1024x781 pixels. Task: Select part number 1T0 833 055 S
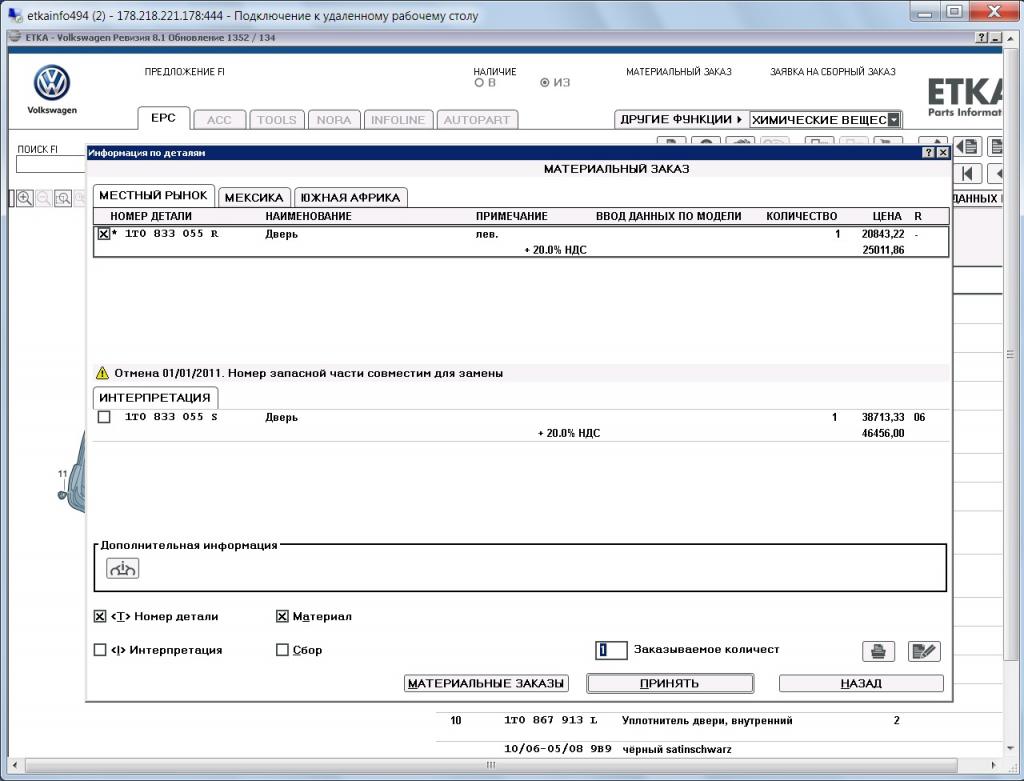pos(171,417)
